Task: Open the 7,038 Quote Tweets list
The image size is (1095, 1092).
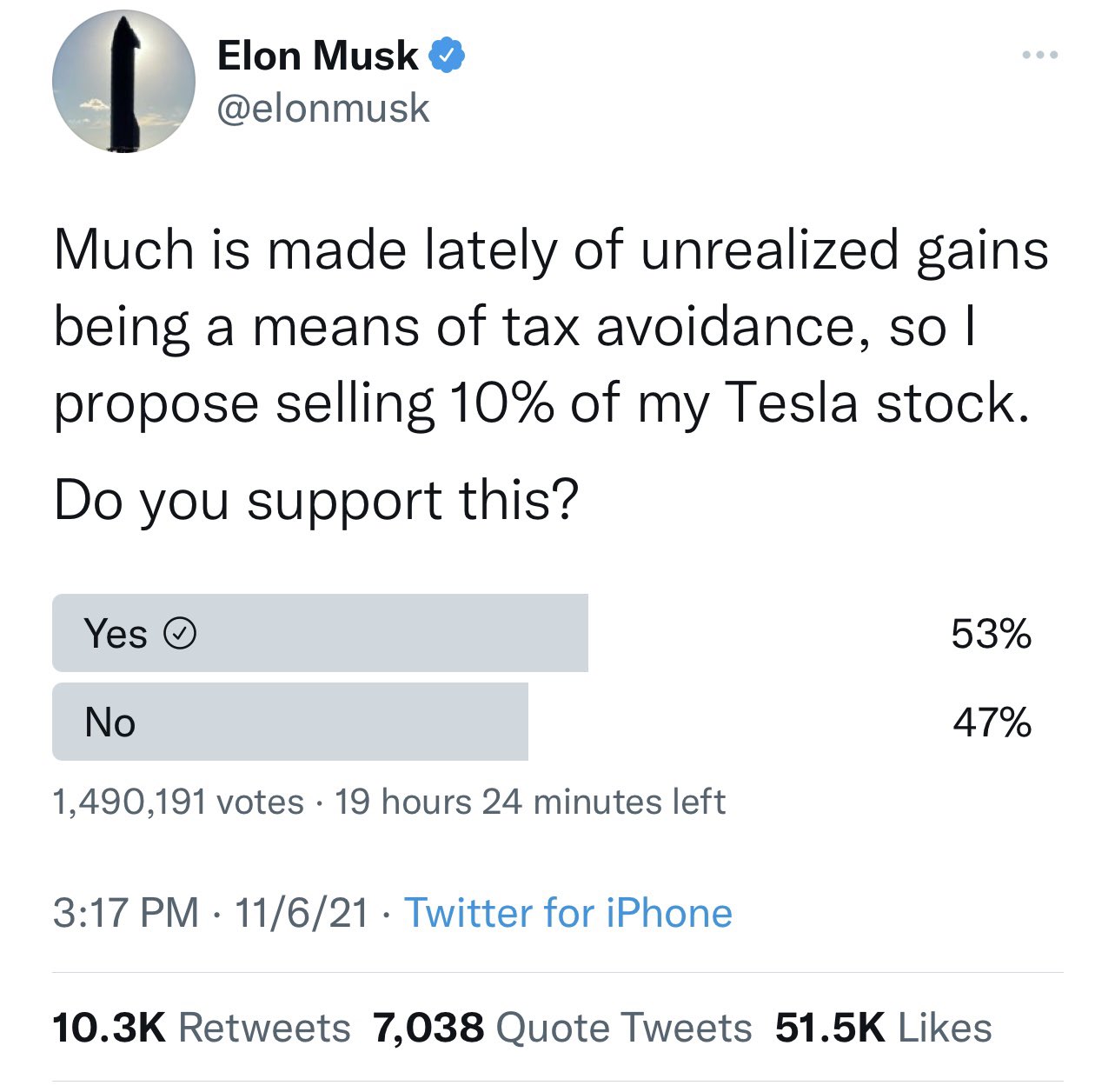Action: click(x=562, y=1028)
